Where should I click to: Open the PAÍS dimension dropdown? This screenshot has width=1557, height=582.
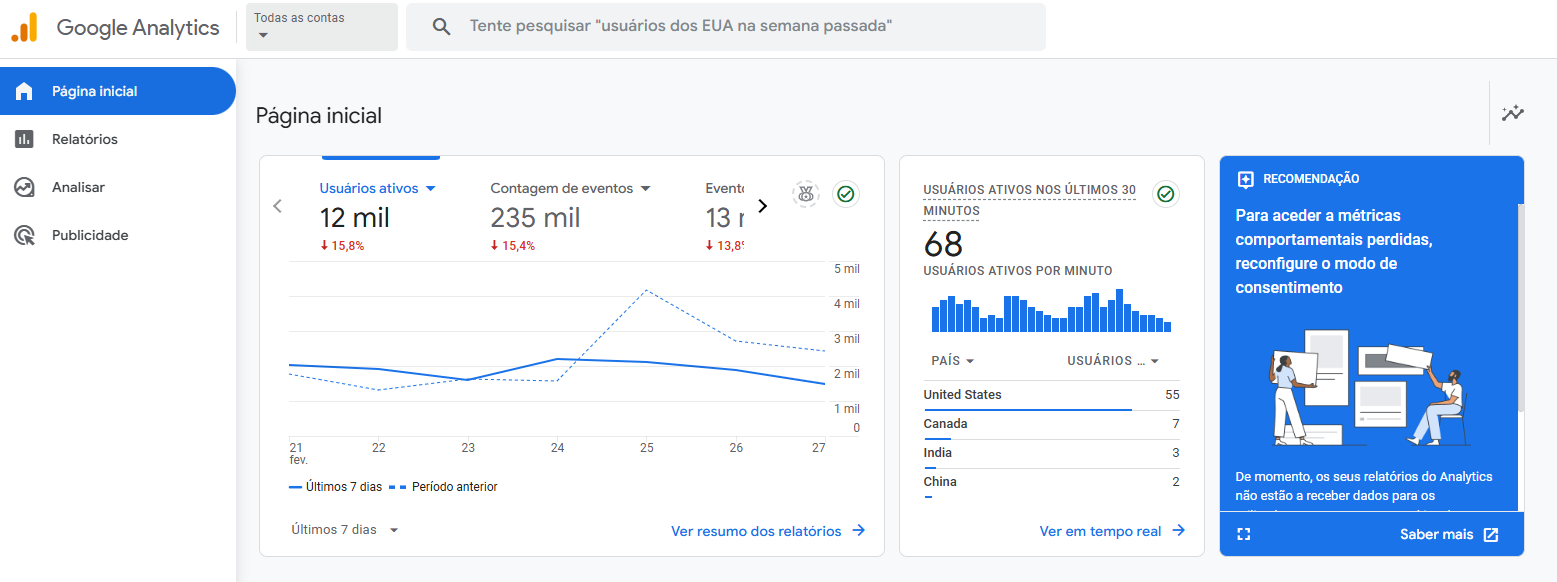tap(951, 361)
